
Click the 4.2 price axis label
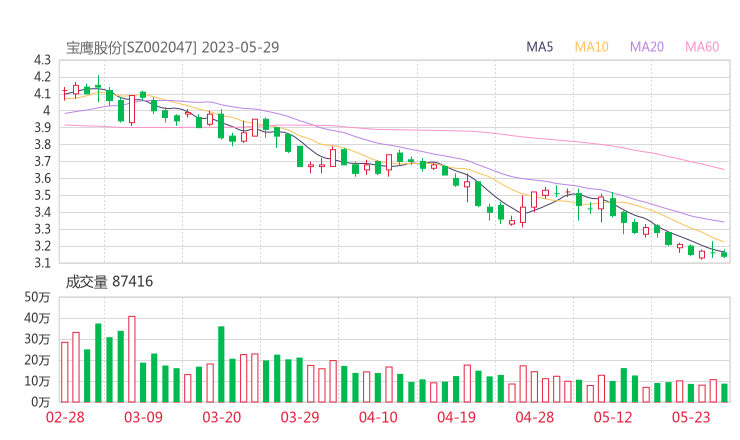[x=42, y=77]
